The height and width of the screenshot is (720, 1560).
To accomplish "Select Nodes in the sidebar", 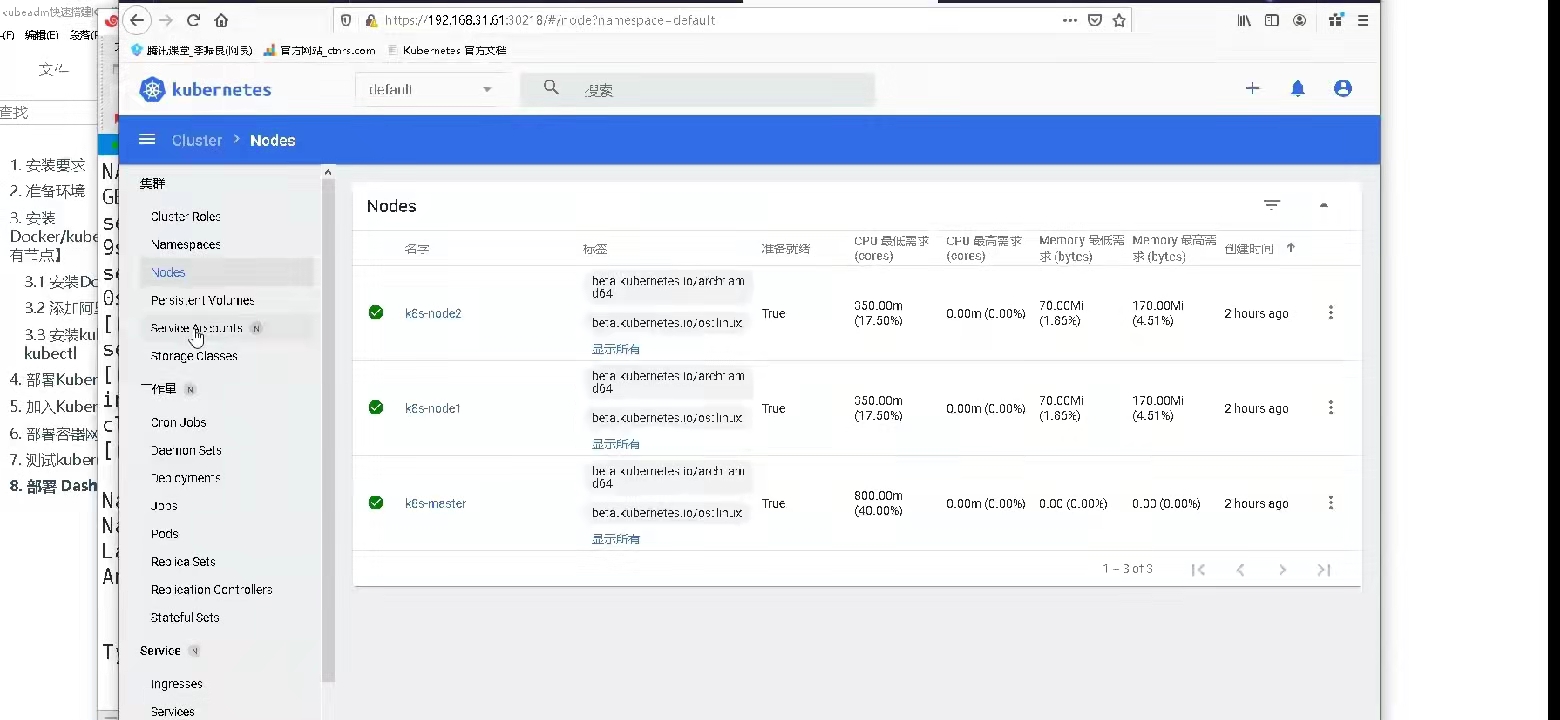I will 168,272.
